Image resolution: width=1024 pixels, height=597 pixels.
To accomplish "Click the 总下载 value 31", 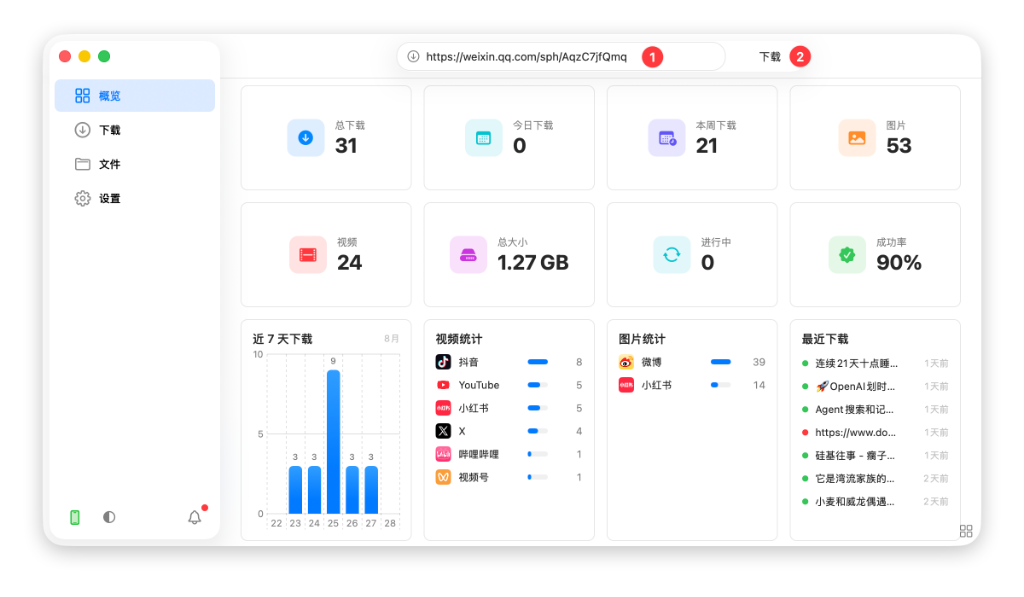I will pyautogui.click(x=346, y=146).
